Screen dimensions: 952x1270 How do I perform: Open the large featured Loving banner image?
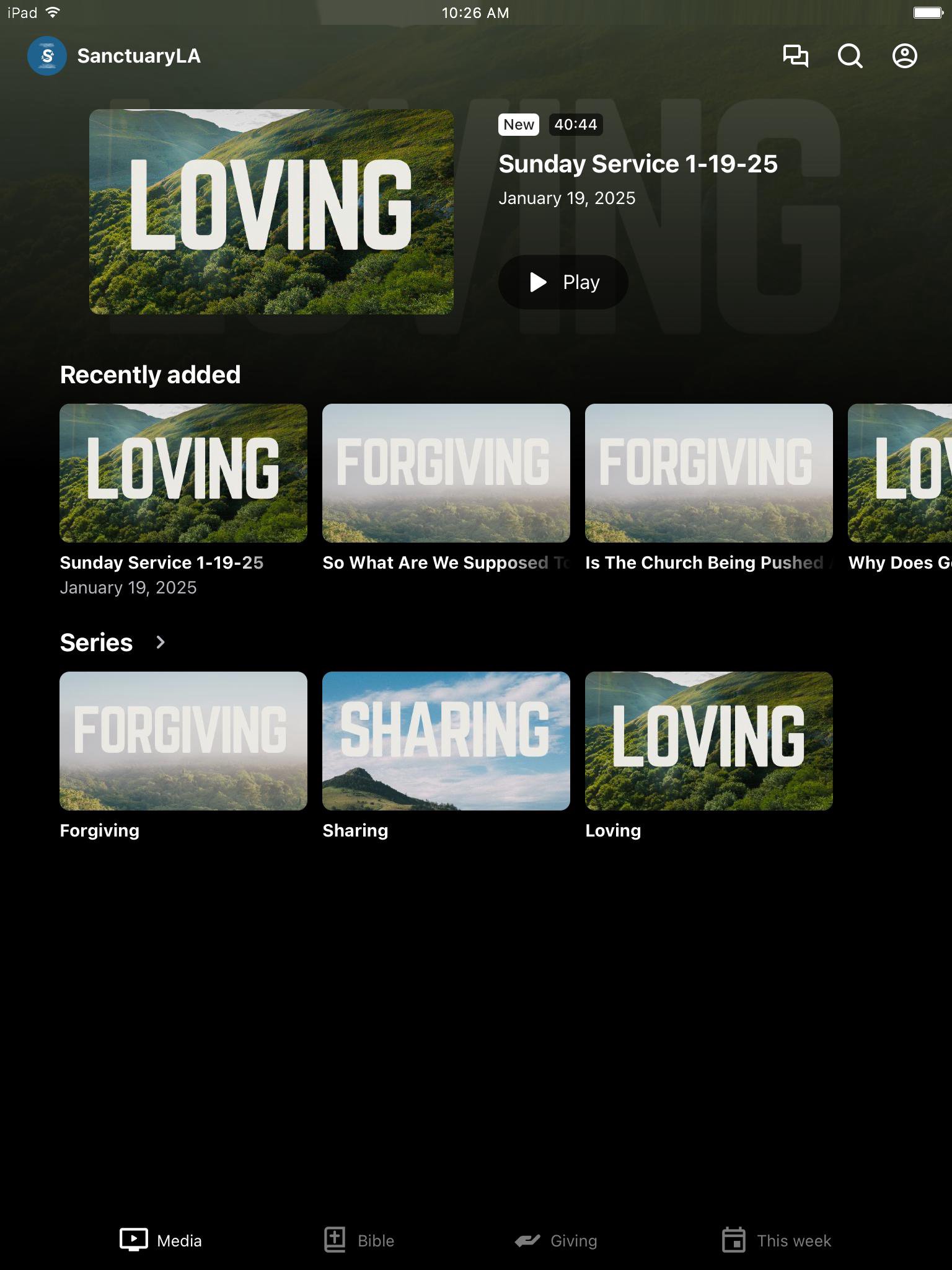pyautogui.click(x=271, y=211)
